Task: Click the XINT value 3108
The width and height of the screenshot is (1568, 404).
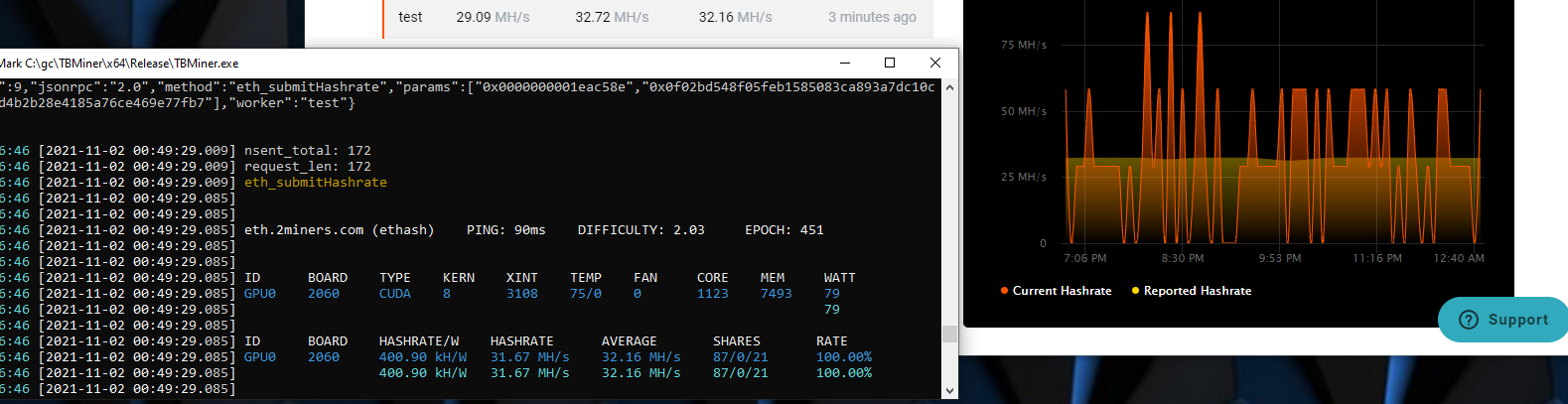Action: (x=522, y=294)
